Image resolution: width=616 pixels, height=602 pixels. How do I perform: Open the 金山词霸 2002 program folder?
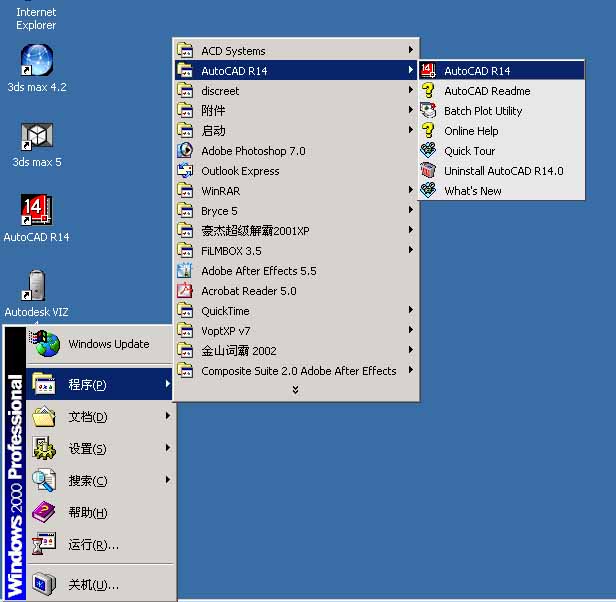(296, 351)
